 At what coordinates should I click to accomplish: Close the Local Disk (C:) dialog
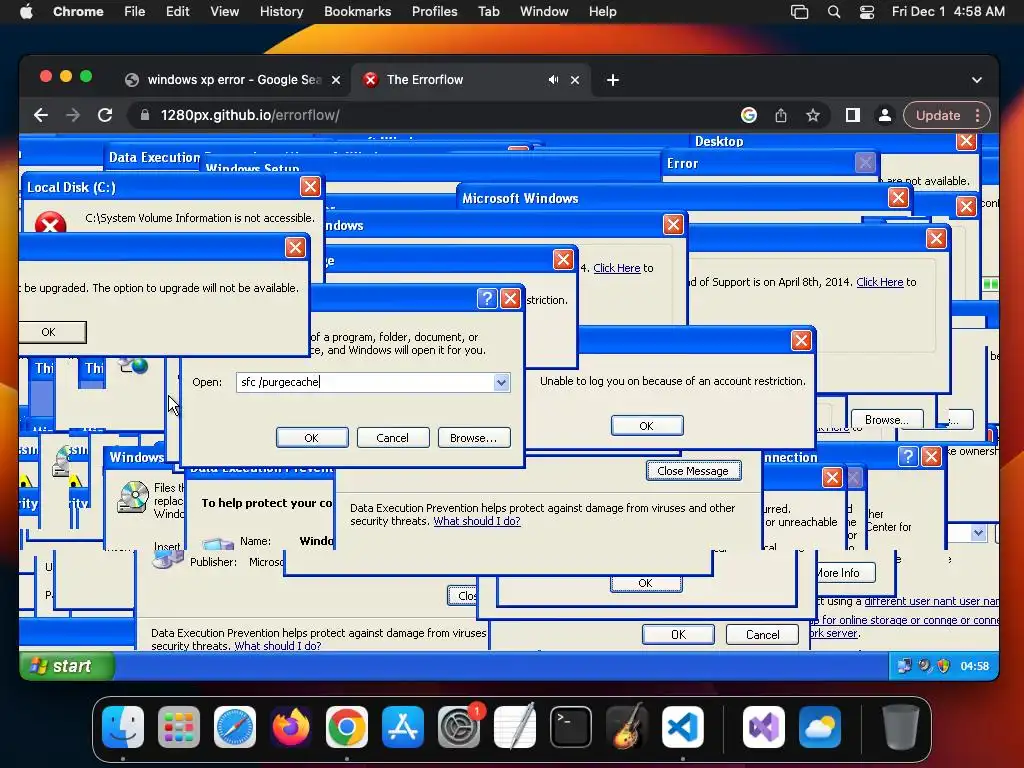[x=310, y=187]
